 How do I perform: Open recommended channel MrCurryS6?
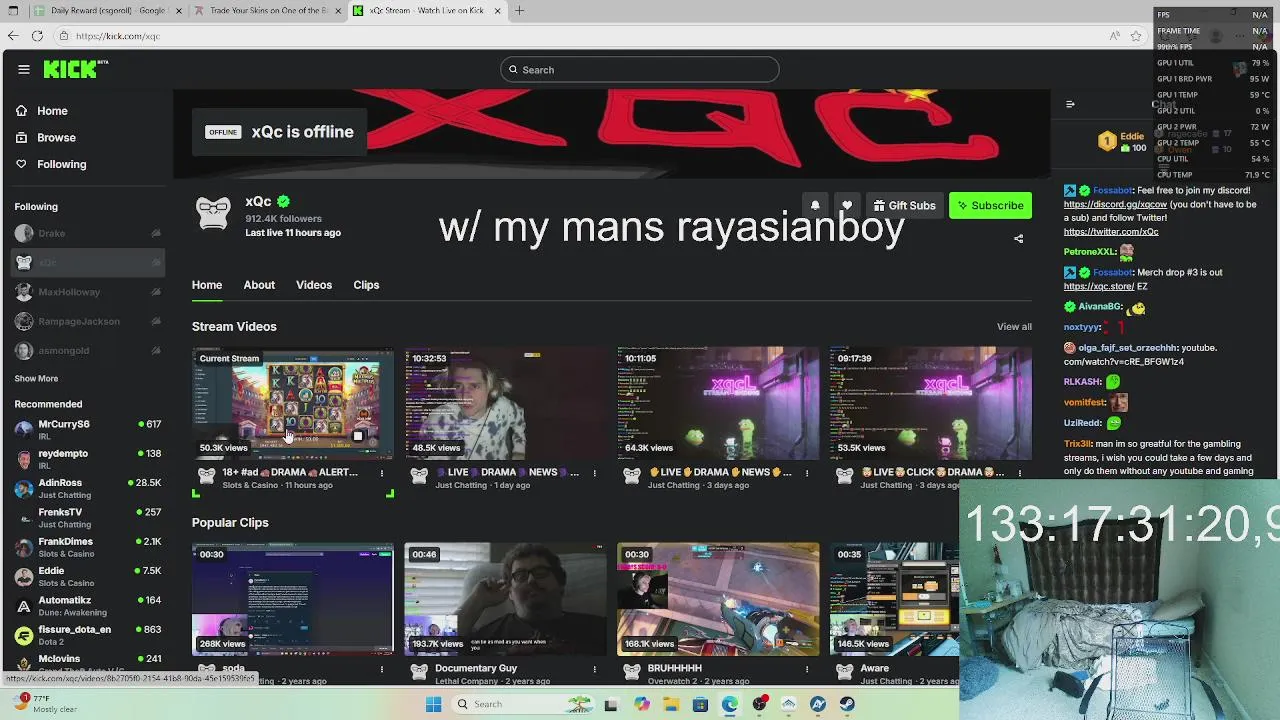[x=87, y=430]
